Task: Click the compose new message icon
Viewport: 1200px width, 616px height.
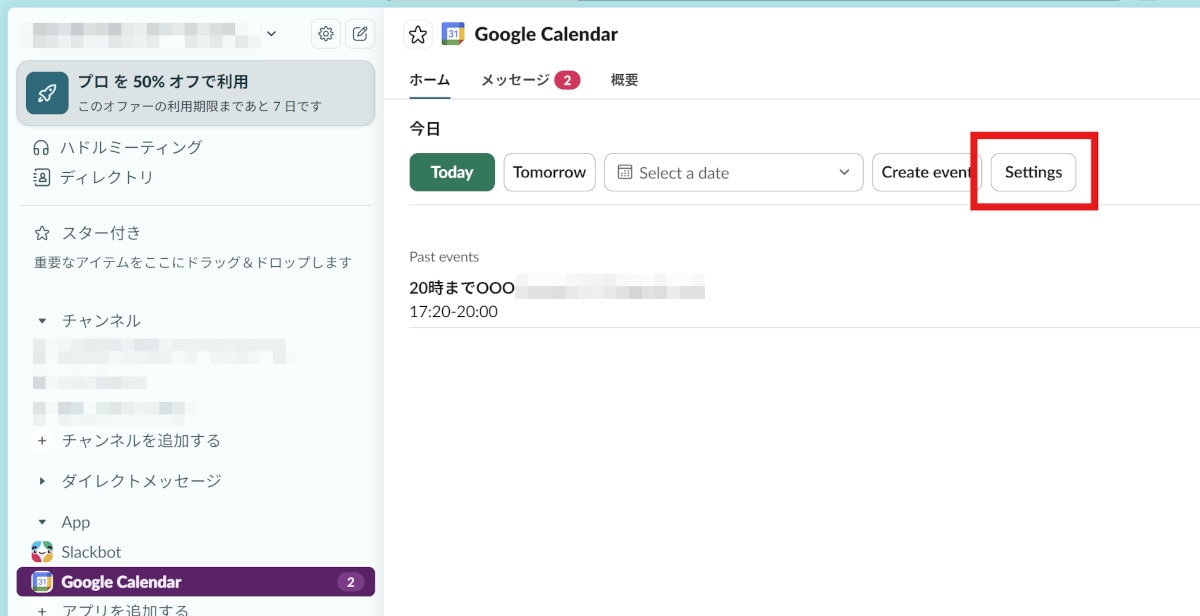Action: (x=360, y=34)
